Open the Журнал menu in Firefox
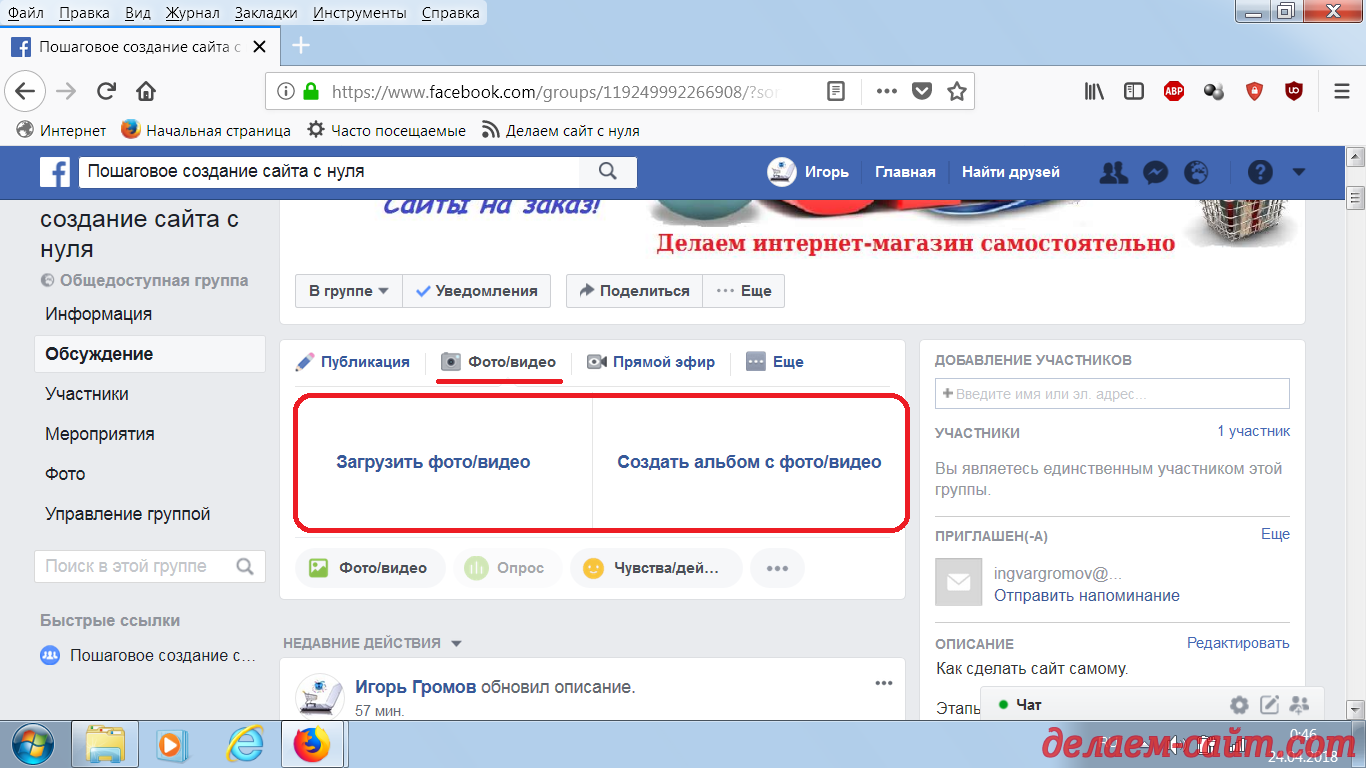The image size is (1366, 768). [191, 13]
